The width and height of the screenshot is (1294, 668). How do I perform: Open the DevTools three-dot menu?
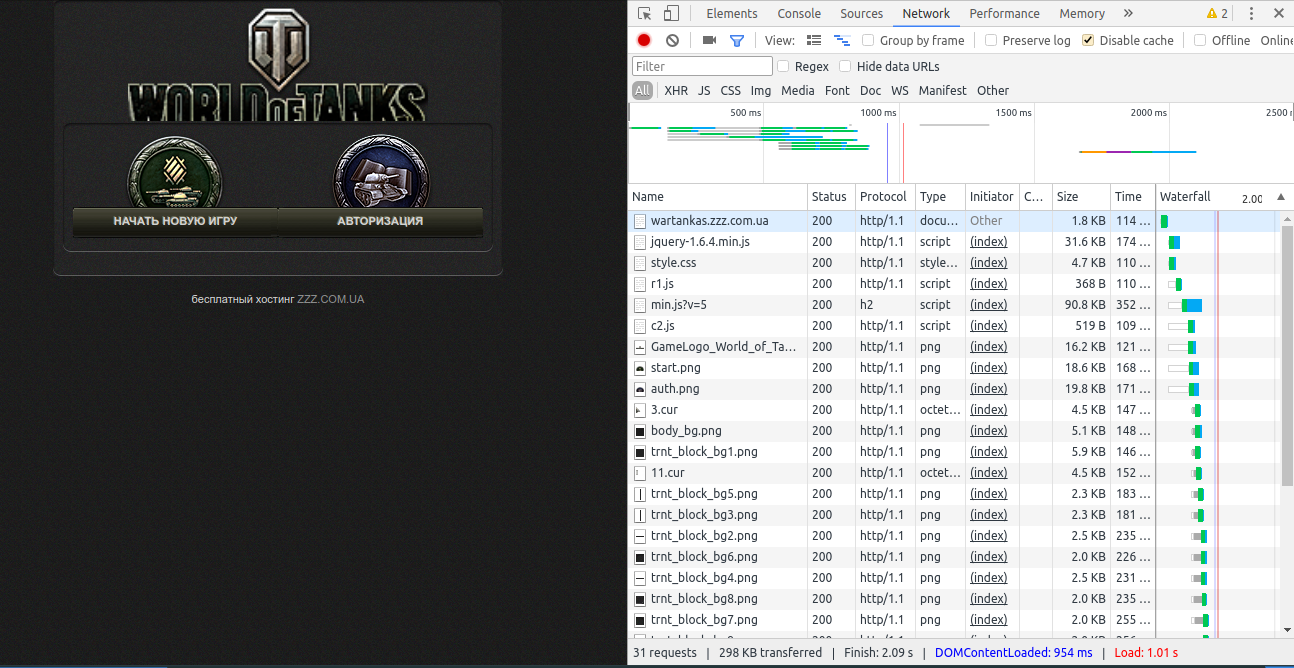(1251, 13)
